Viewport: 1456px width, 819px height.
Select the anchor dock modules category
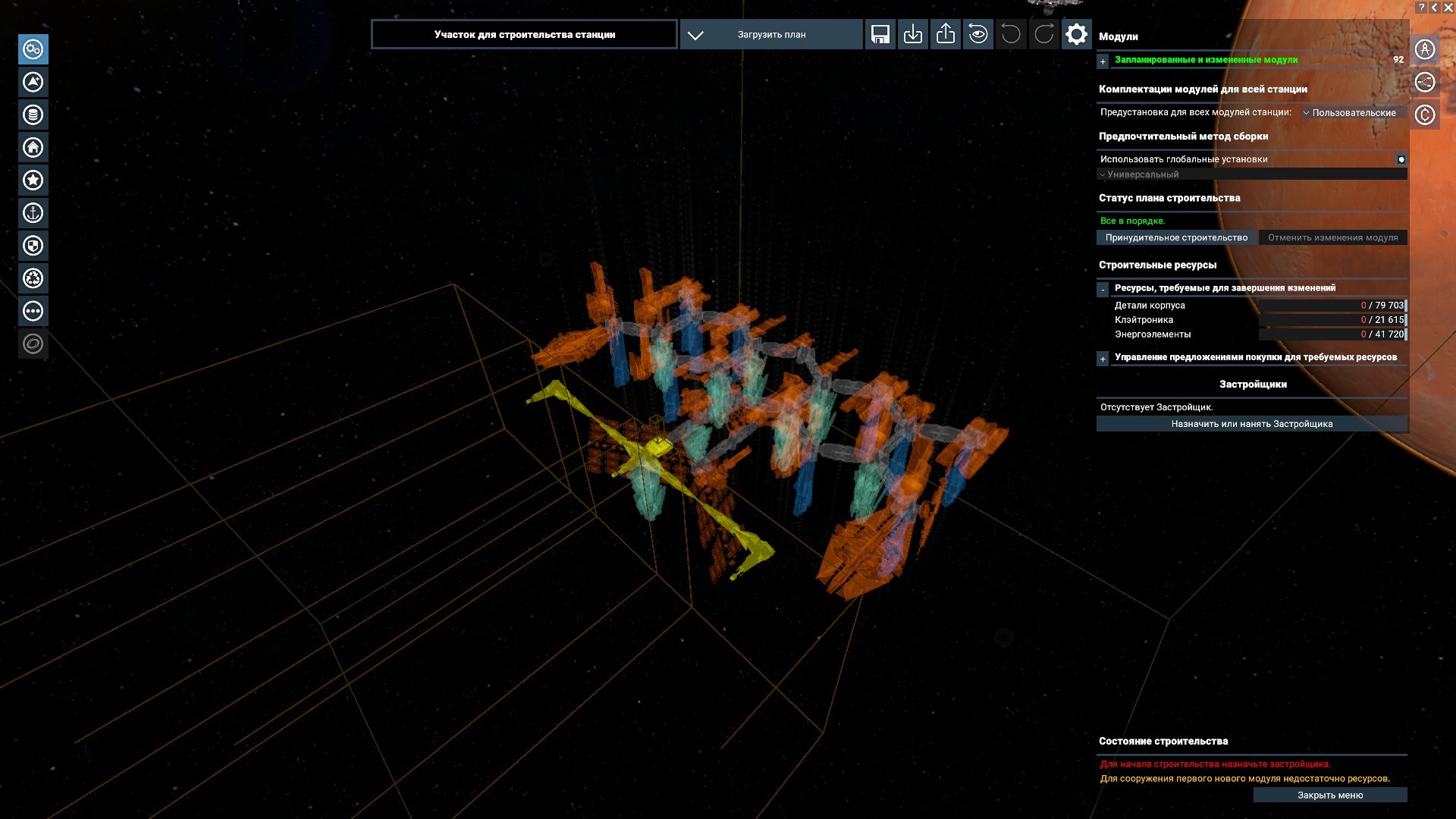pos(33,213)
